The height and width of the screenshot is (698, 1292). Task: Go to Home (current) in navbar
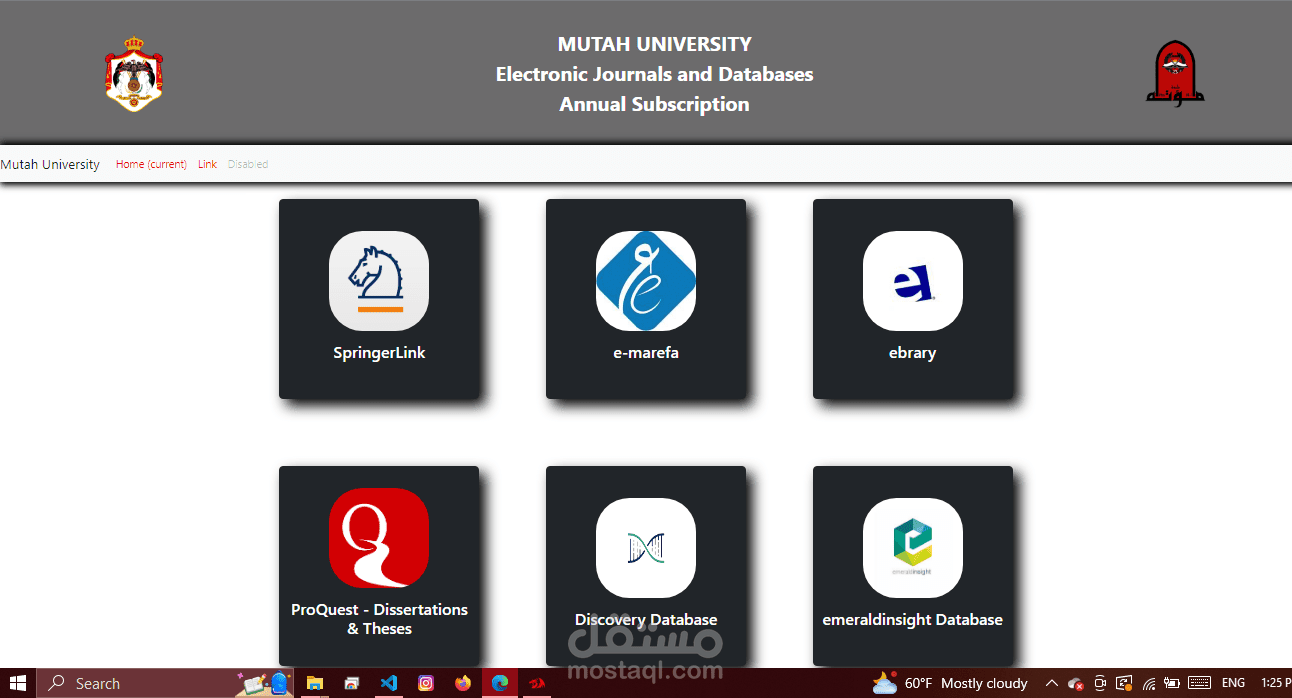[x=151, y=164]
